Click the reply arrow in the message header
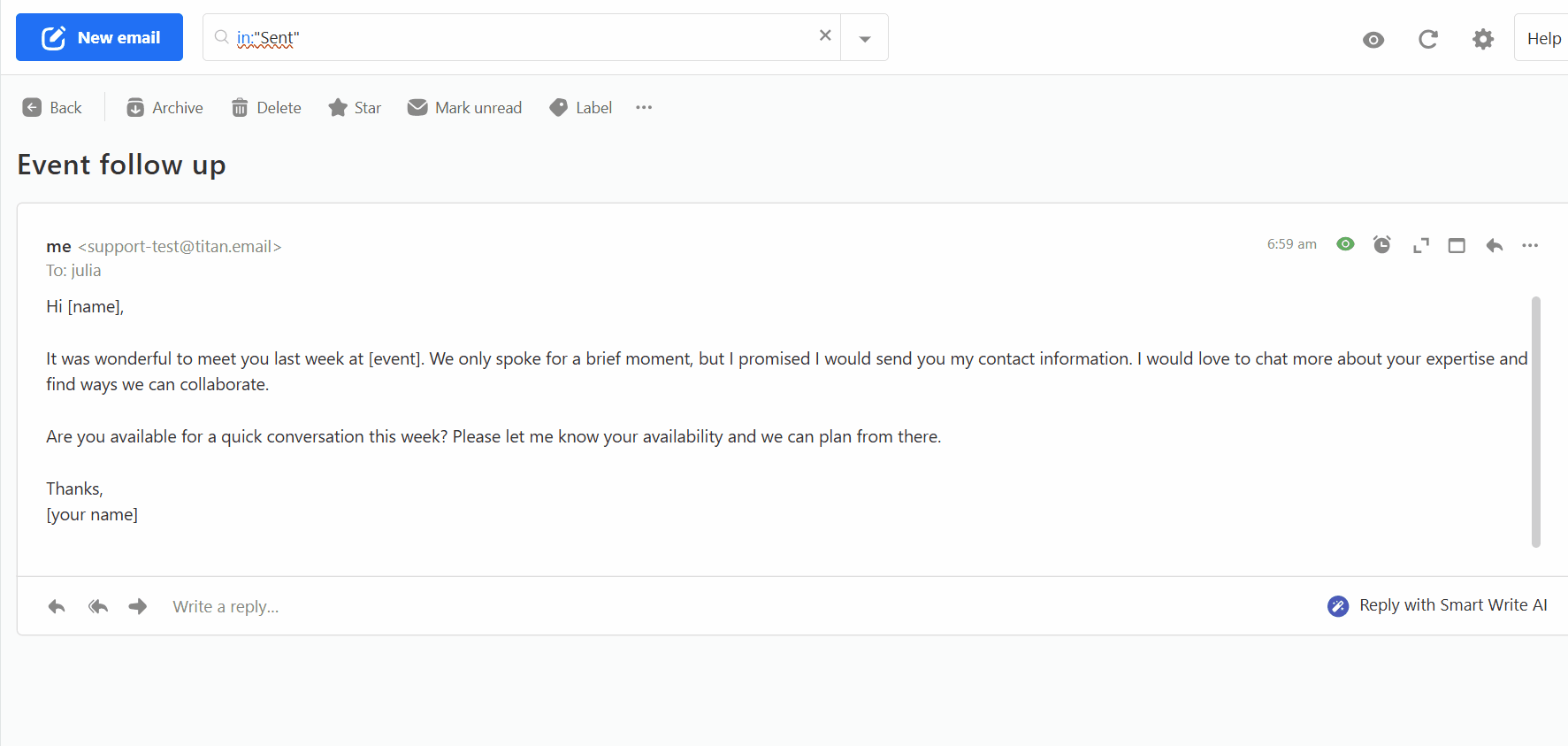The width and height of the screenshot is (1568, 746). (x=1495, y=245)
